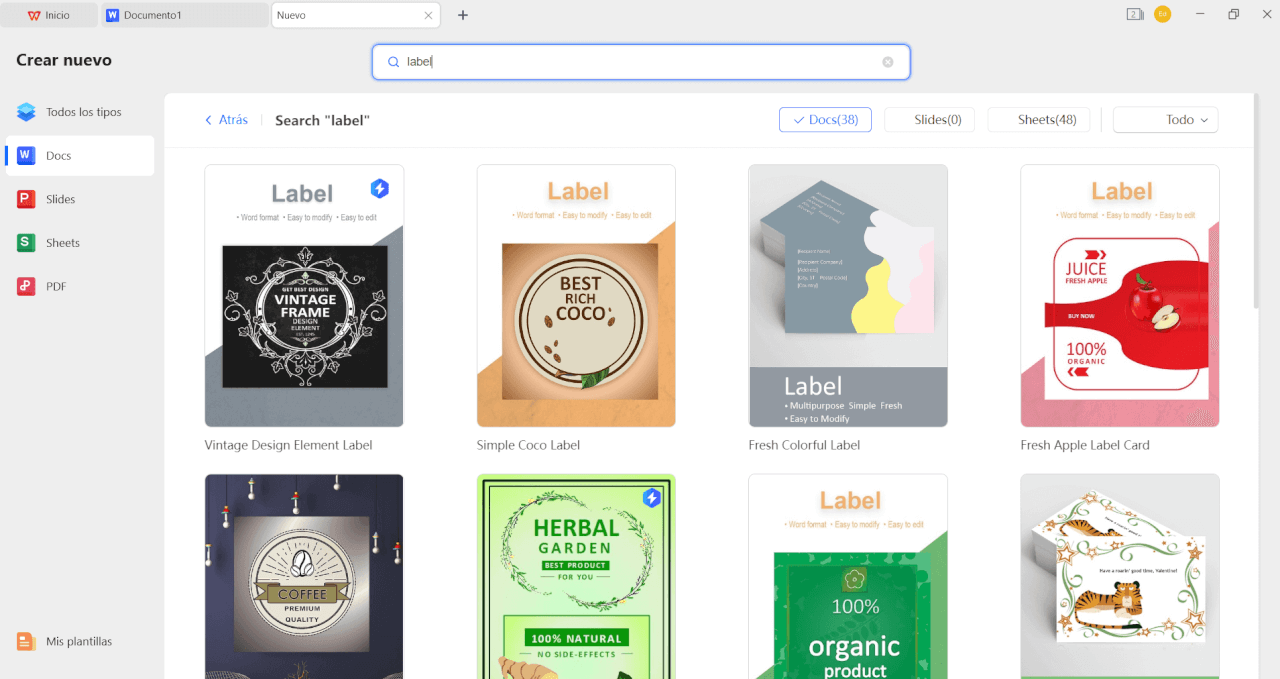This screenshot has width=1280, height=679.
Task: Click the red Slides P icon
Action: coord(26,199)
